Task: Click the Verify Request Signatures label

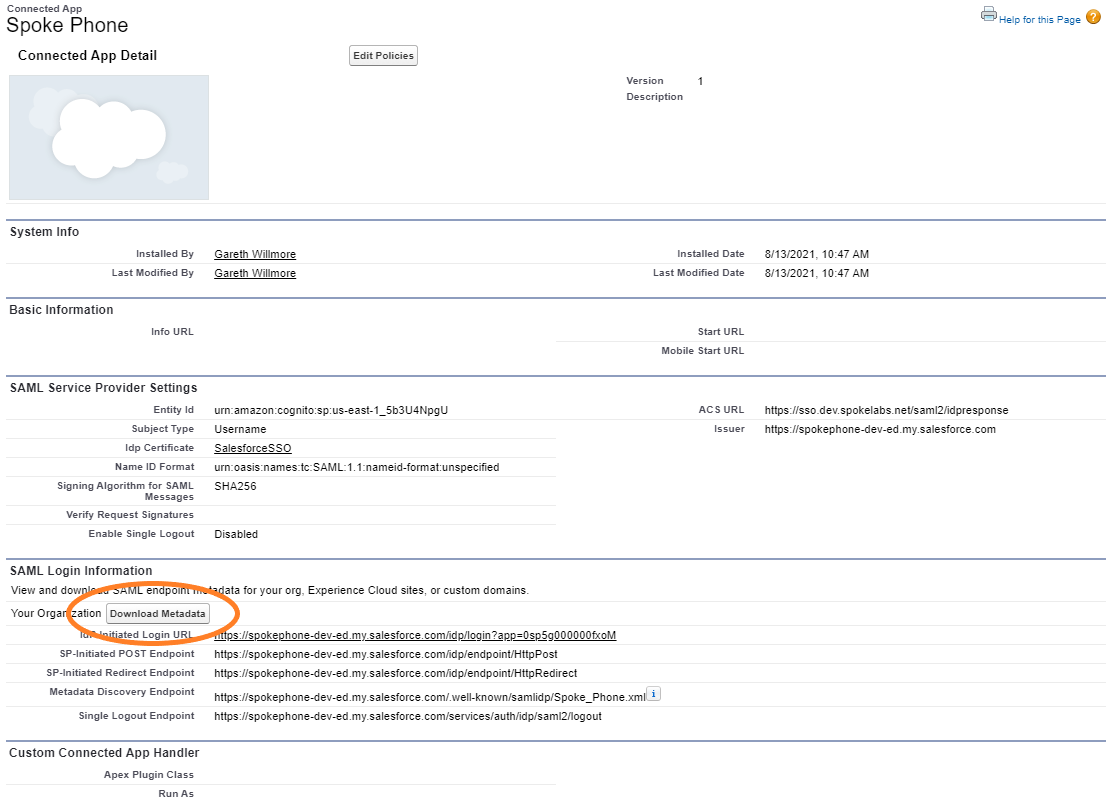Action: 130,515
